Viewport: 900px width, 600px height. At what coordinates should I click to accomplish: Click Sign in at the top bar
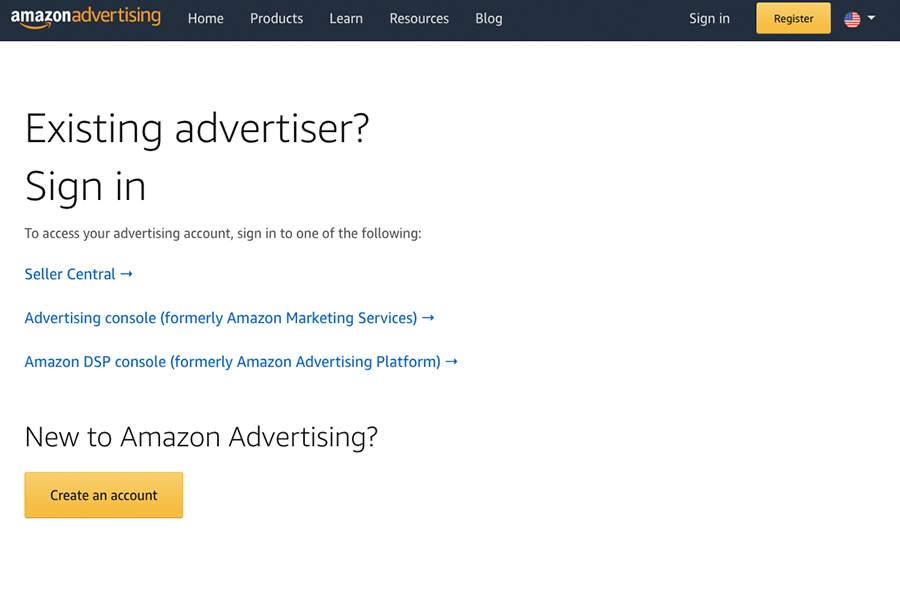[x=709, y=18]
